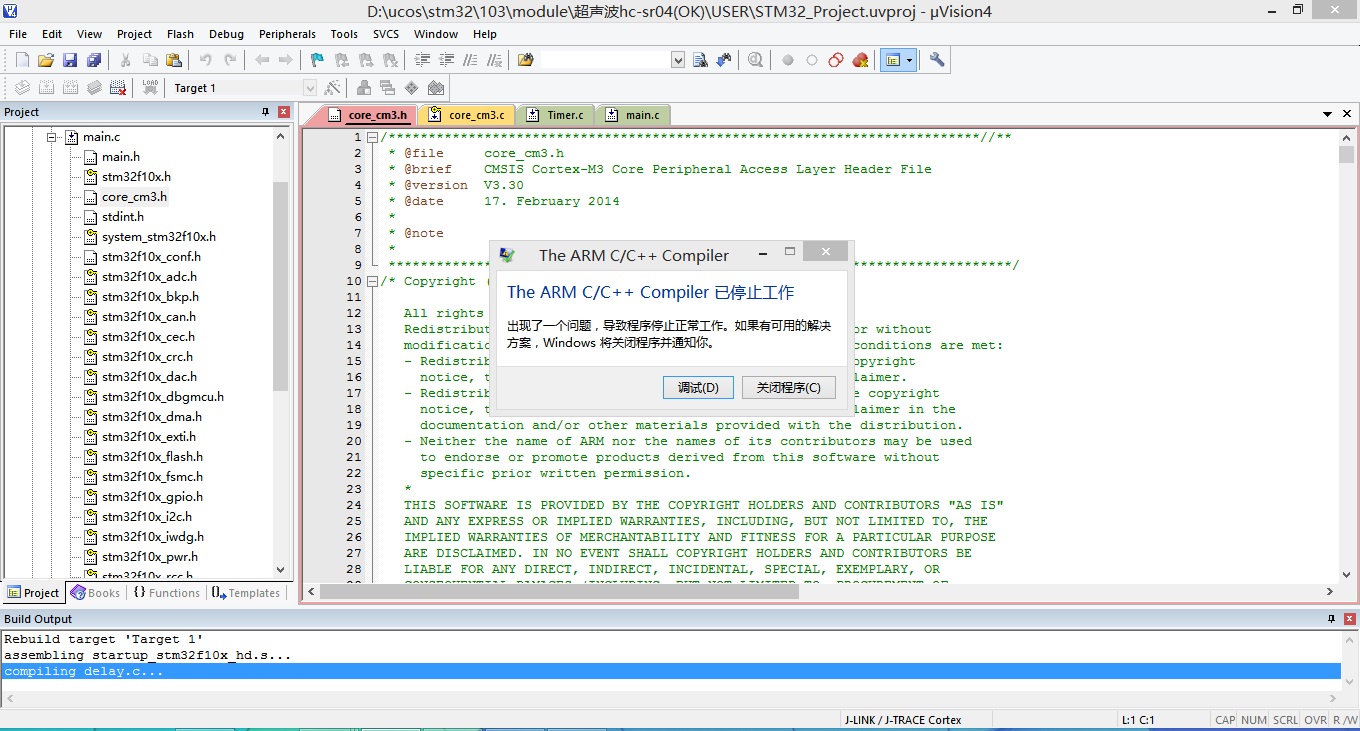This screenshot has width=1360, height=731.
Task: Close the Build Output panel
Action: point(1349,619)
